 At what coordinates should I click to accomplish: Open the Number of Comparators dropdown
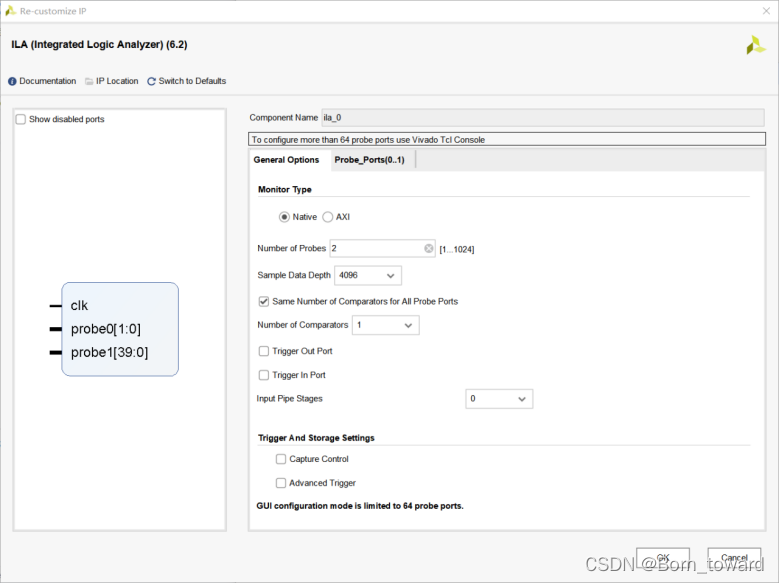click(x=386, y=325)
